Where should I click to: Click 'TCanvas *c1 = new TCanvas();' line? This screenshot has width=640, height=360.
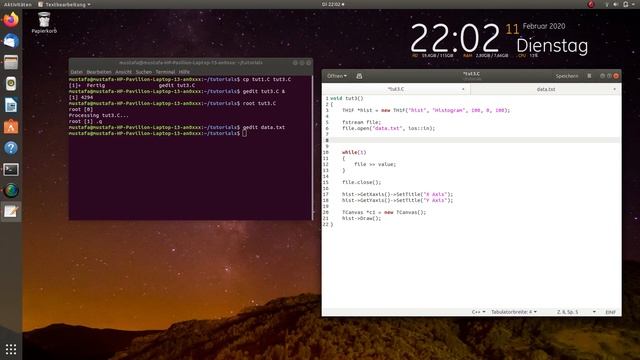pyautogui.click(x=384, y=212)
